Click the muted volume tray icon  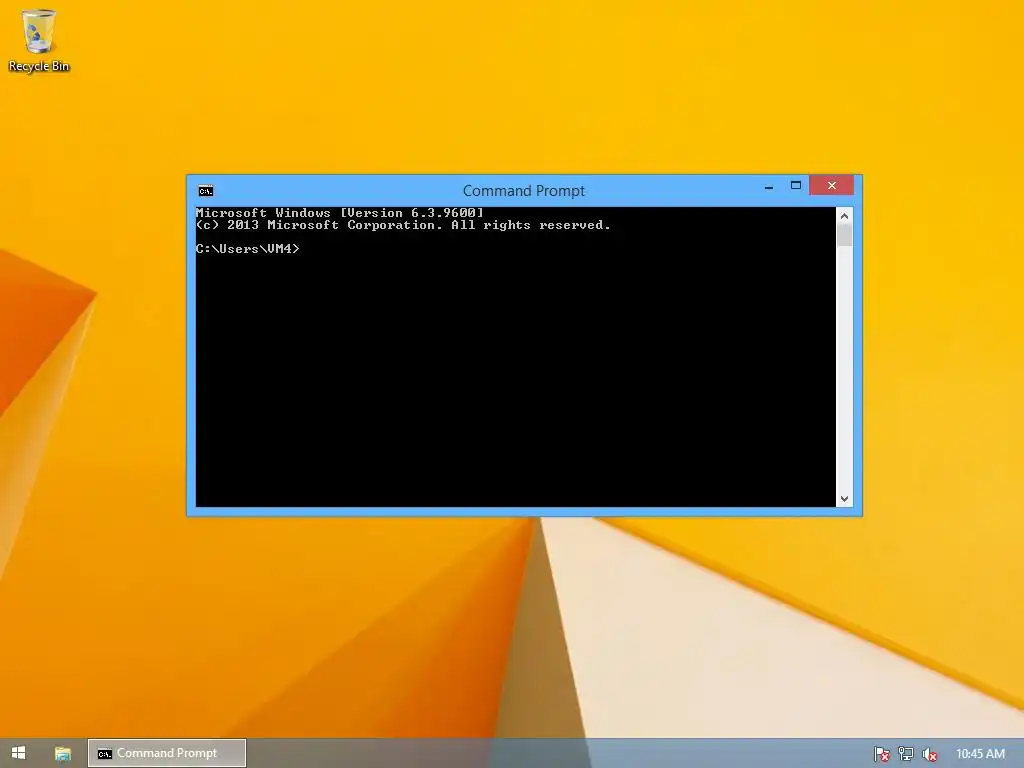click(x=929, y=754)
